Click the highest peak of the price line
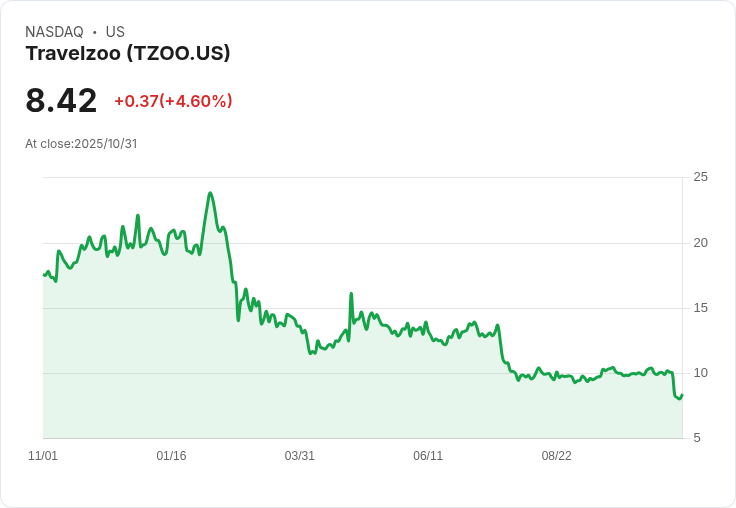Viewport: 736px width, 508px height. point(210,193)
